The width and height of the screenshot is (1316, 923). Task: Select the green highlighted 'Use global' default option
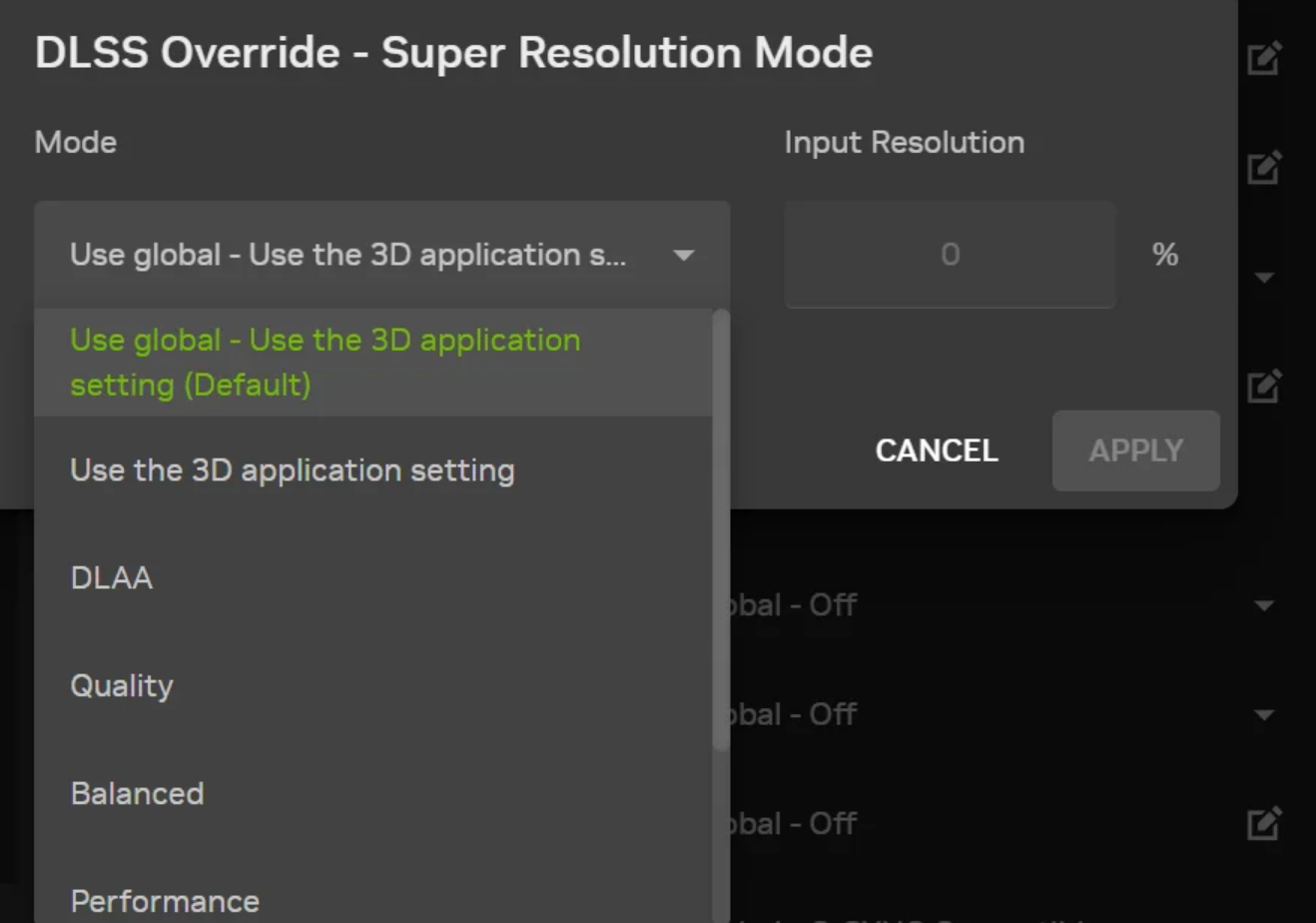pos(373,363)
